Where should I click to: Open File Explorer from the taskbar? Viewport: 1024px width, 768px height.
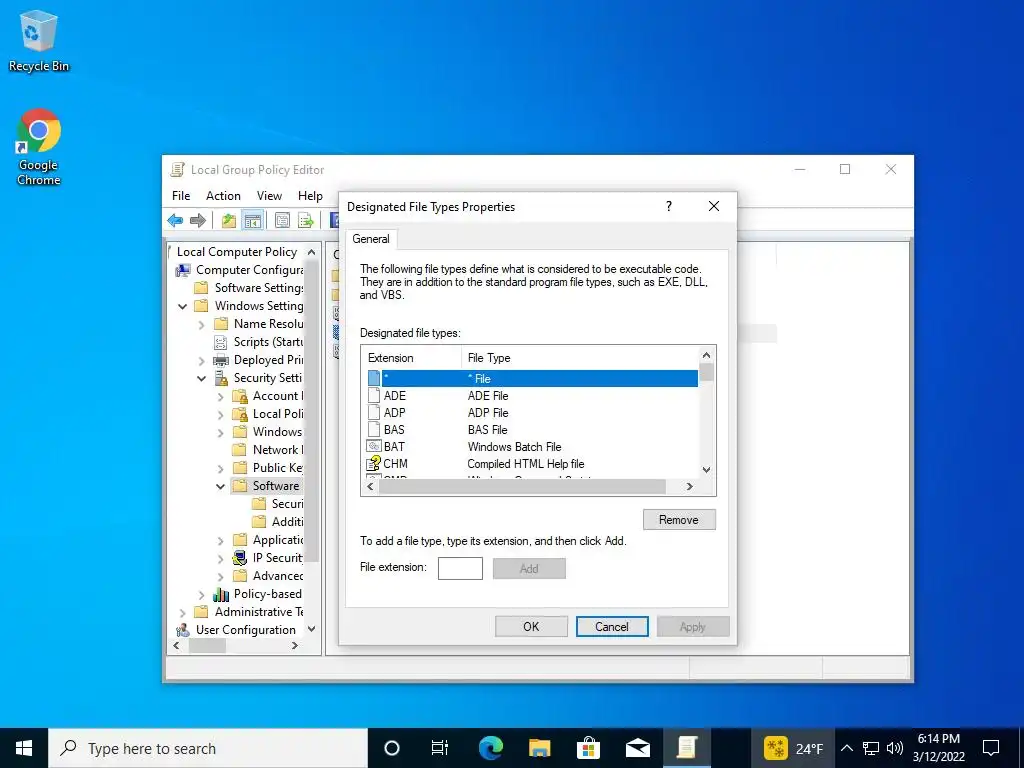539,748
